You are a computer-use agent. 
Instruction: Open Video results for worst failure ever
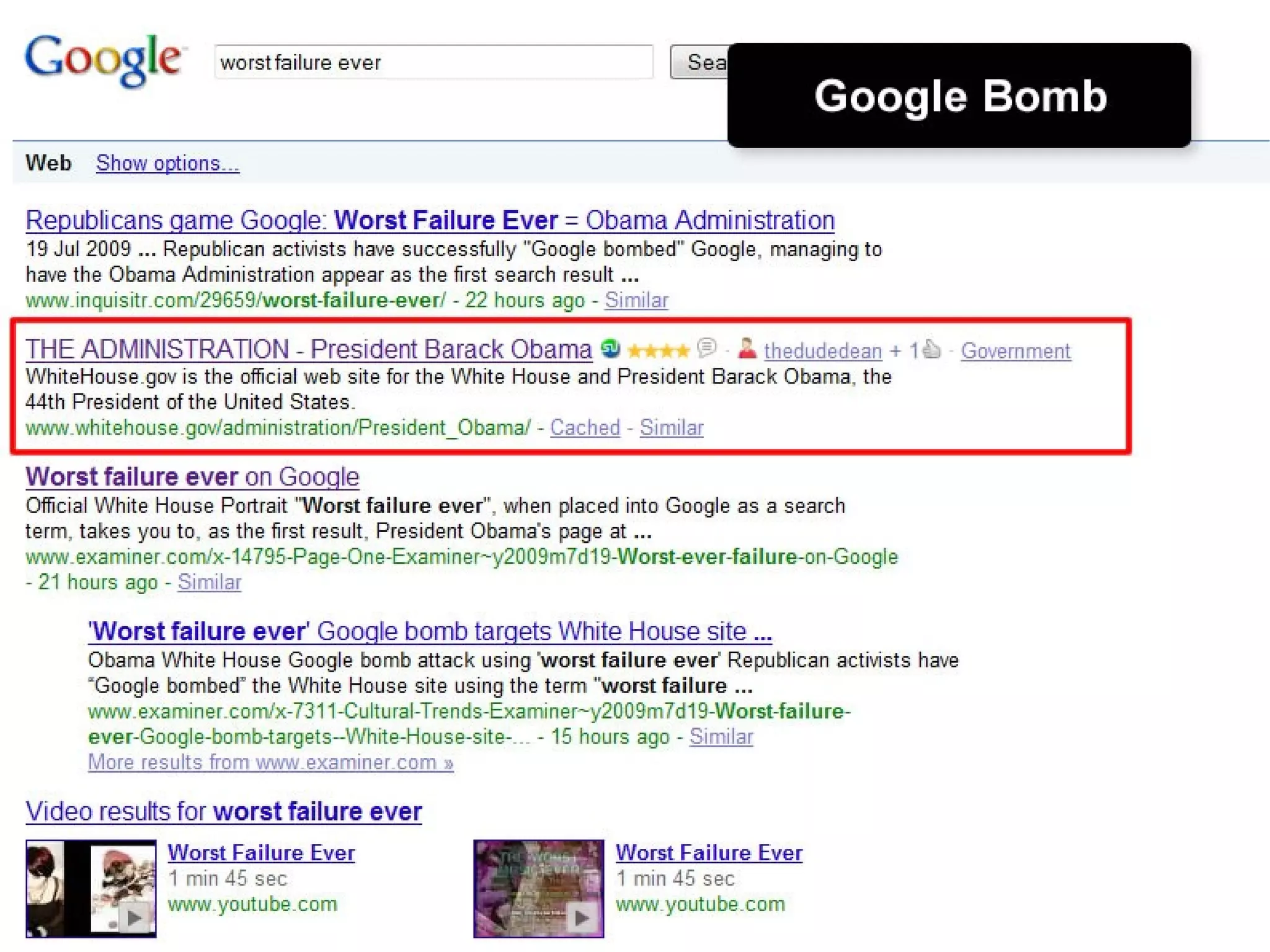(x=223, y=811)
